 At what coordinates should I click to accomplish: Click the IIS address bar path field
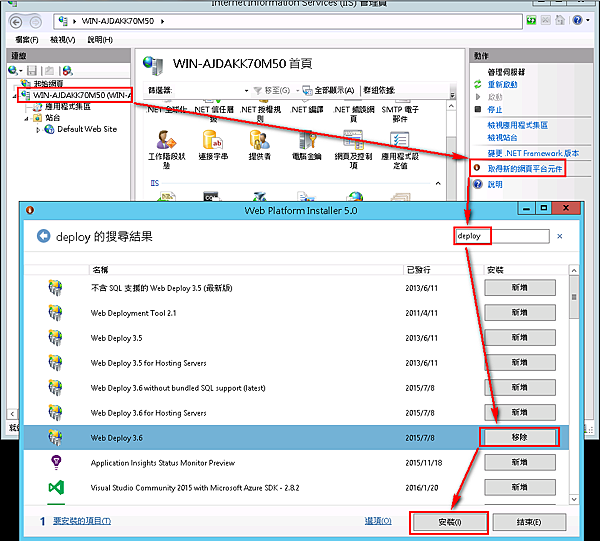(x=288, y=21)
